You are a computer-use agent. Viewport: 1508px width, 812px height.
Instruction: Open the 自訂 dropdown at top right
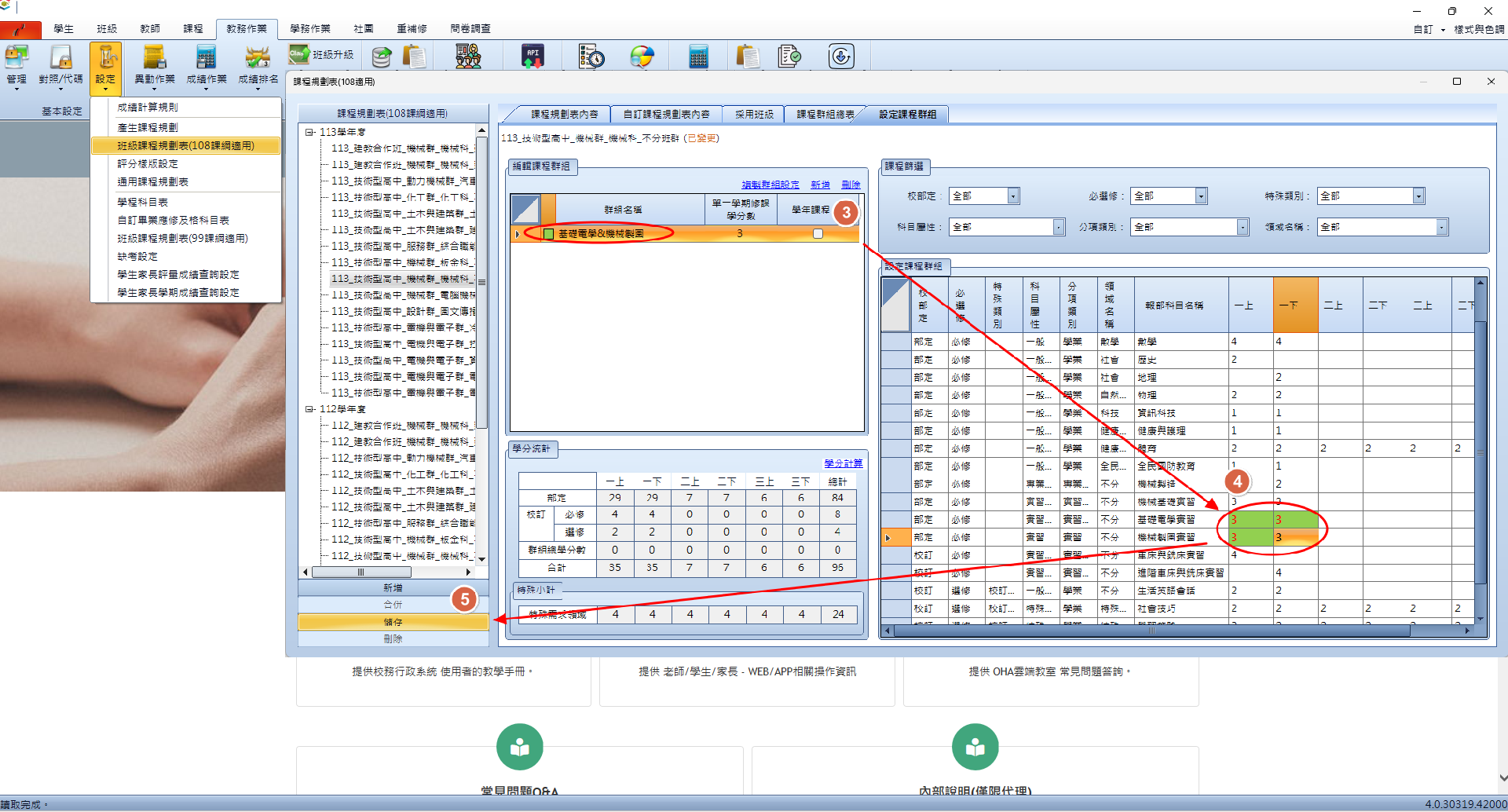pyautogui.click(x=1429, y=30)
